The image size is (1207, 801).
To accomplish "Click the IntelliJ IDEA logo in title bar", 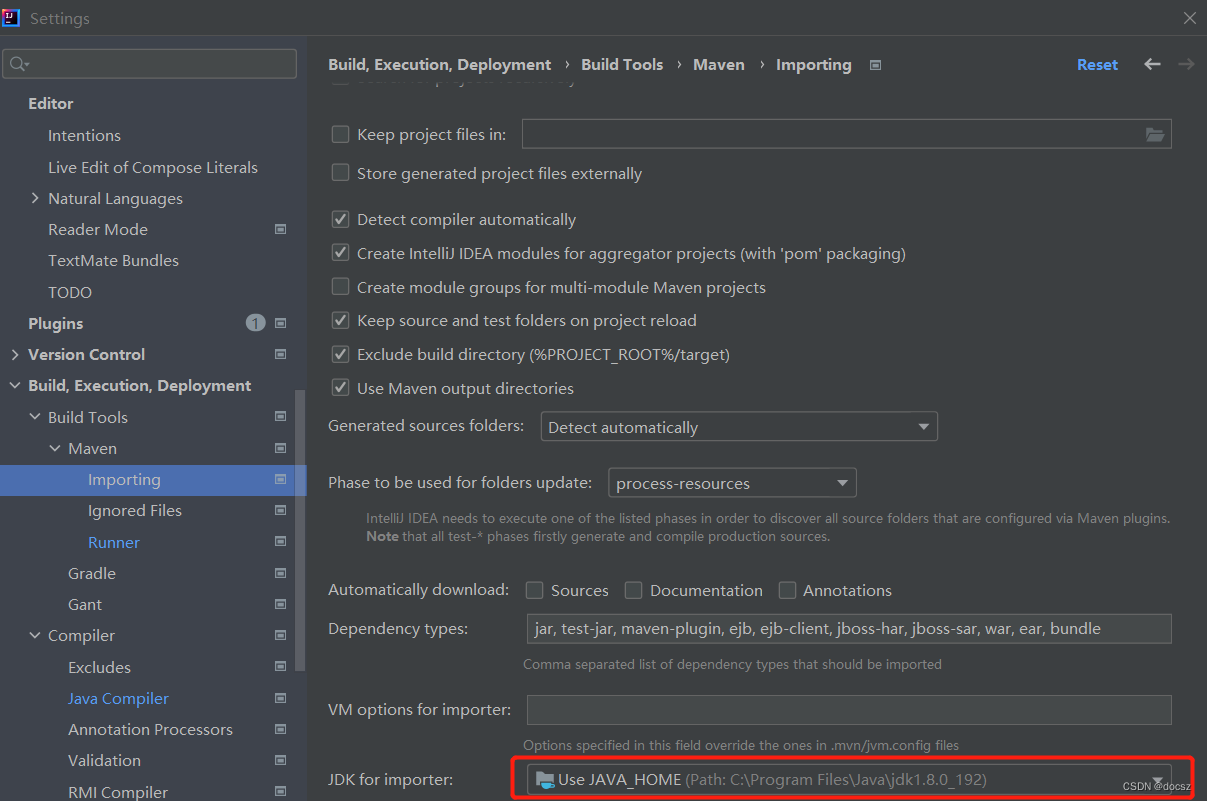I will pyautogui.click(x=11, y=18).
